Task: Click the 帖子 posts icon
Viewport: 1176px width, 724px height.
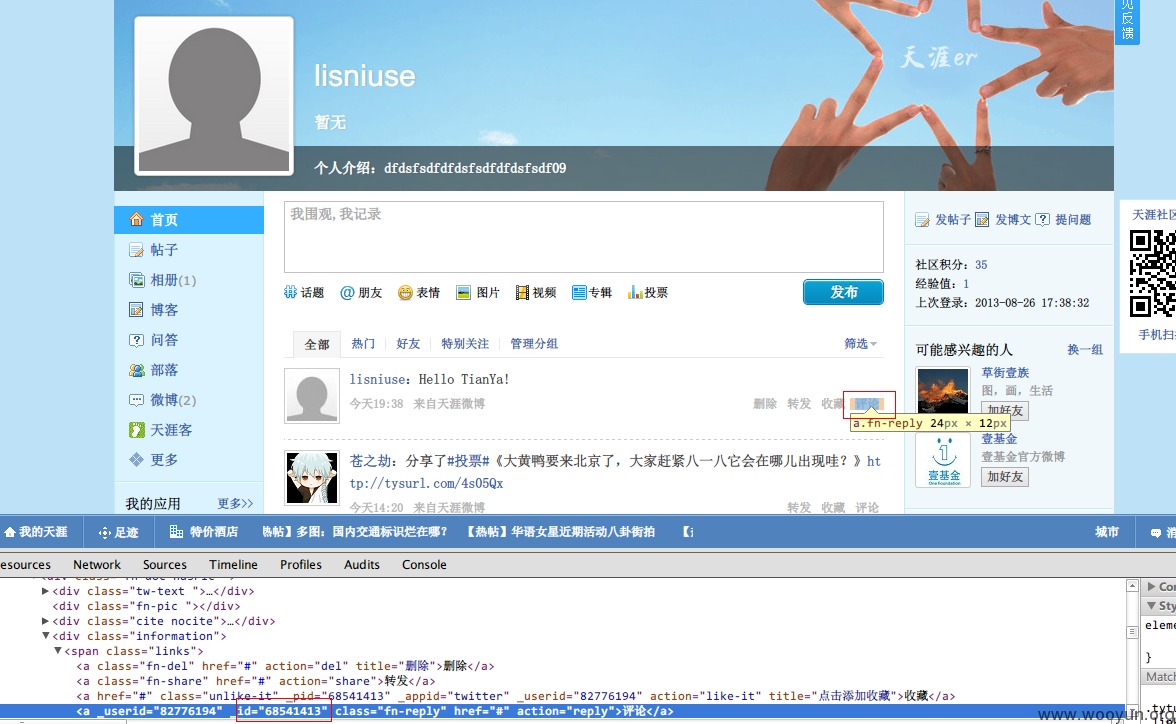Action: click(136, 250)
